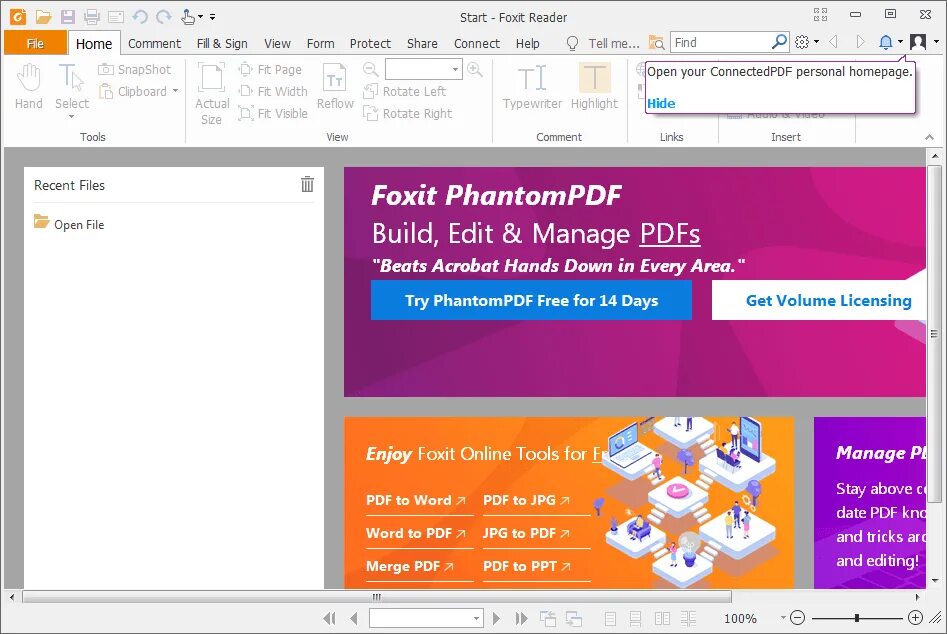Clear recent files with trash icon
Viewport: 947px width, 634px height.
[307, 184]
